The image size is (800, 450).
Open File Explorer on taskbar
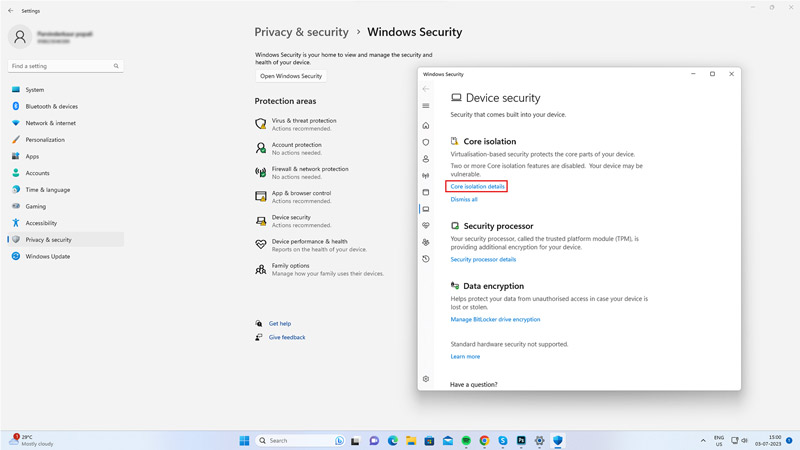coord(411,440)
